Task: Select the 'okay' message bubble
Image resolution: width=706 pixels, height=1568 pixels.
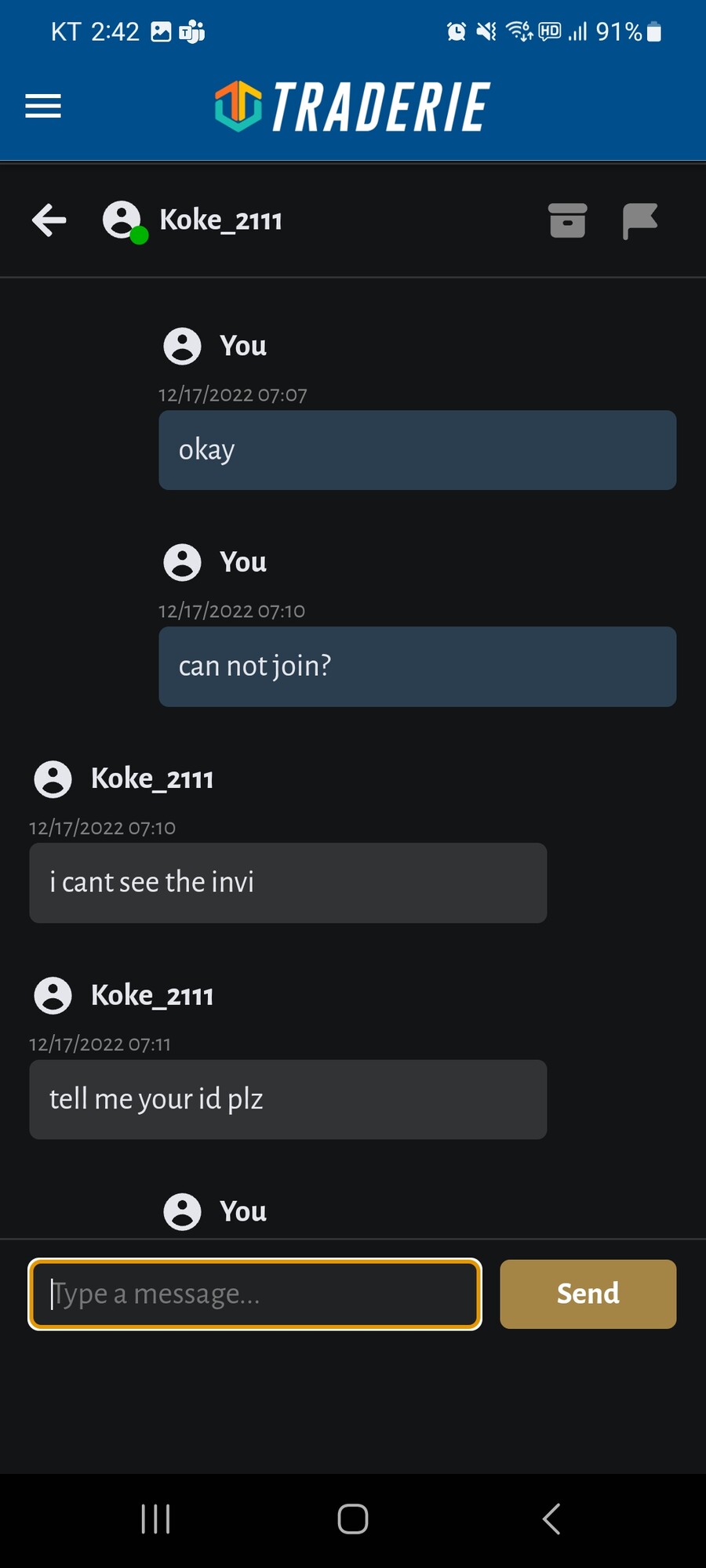Action: [x=417, y=450]
